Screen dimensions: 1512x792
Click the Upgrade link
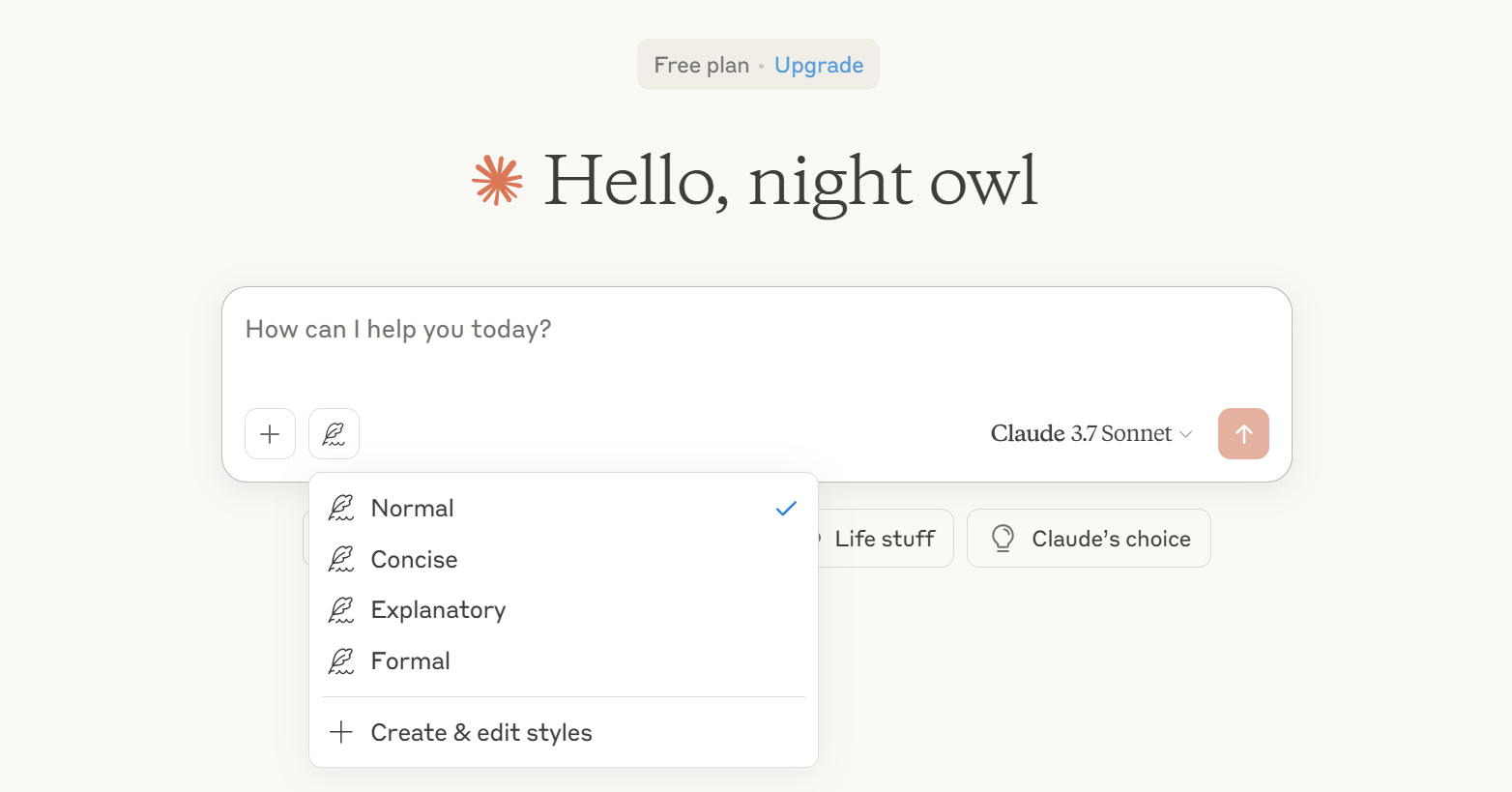pyautogui.click(x=819, y=65)
